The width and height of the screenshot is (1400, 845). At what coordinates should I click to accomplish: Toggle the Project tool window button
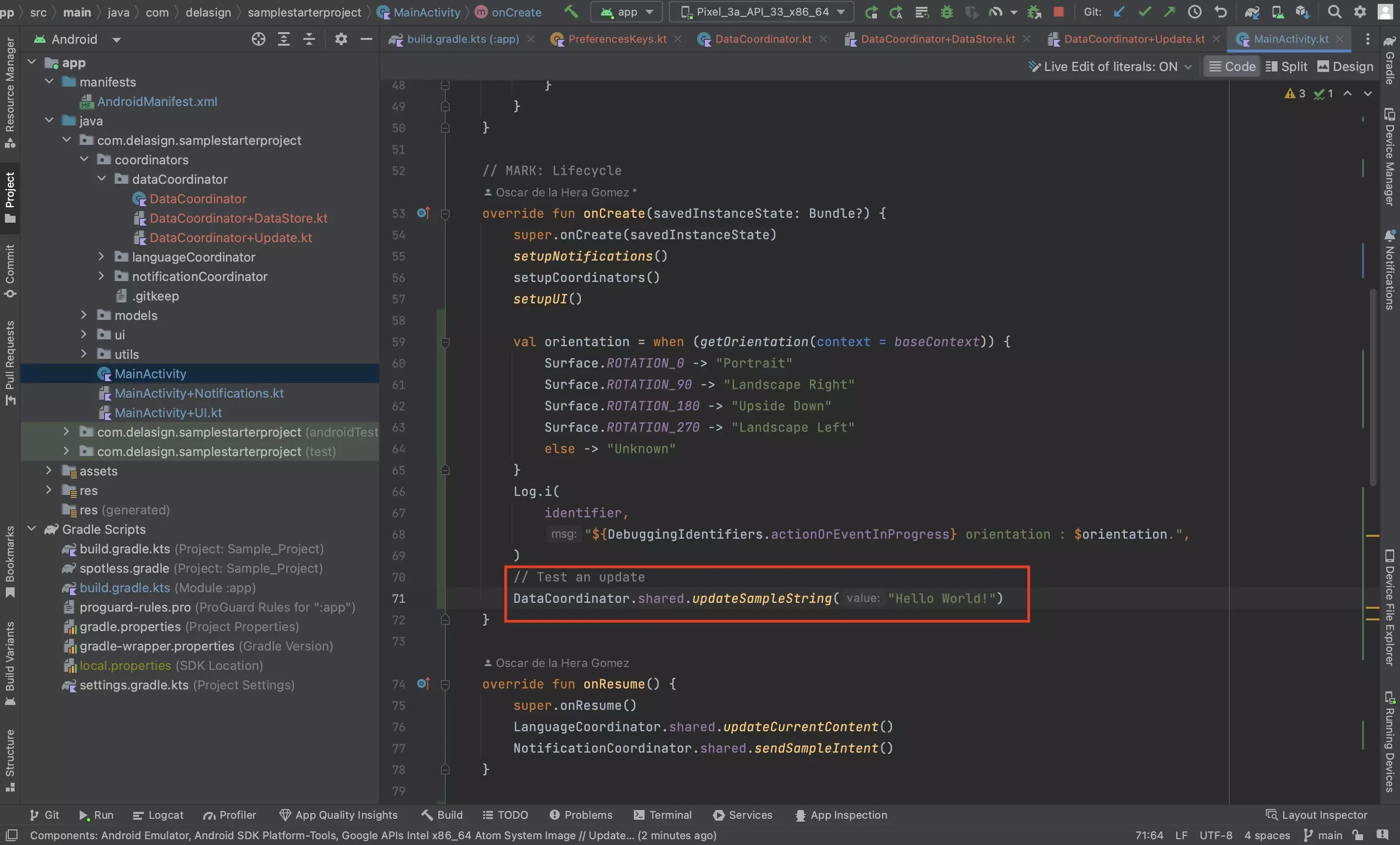tap(10, 198)
